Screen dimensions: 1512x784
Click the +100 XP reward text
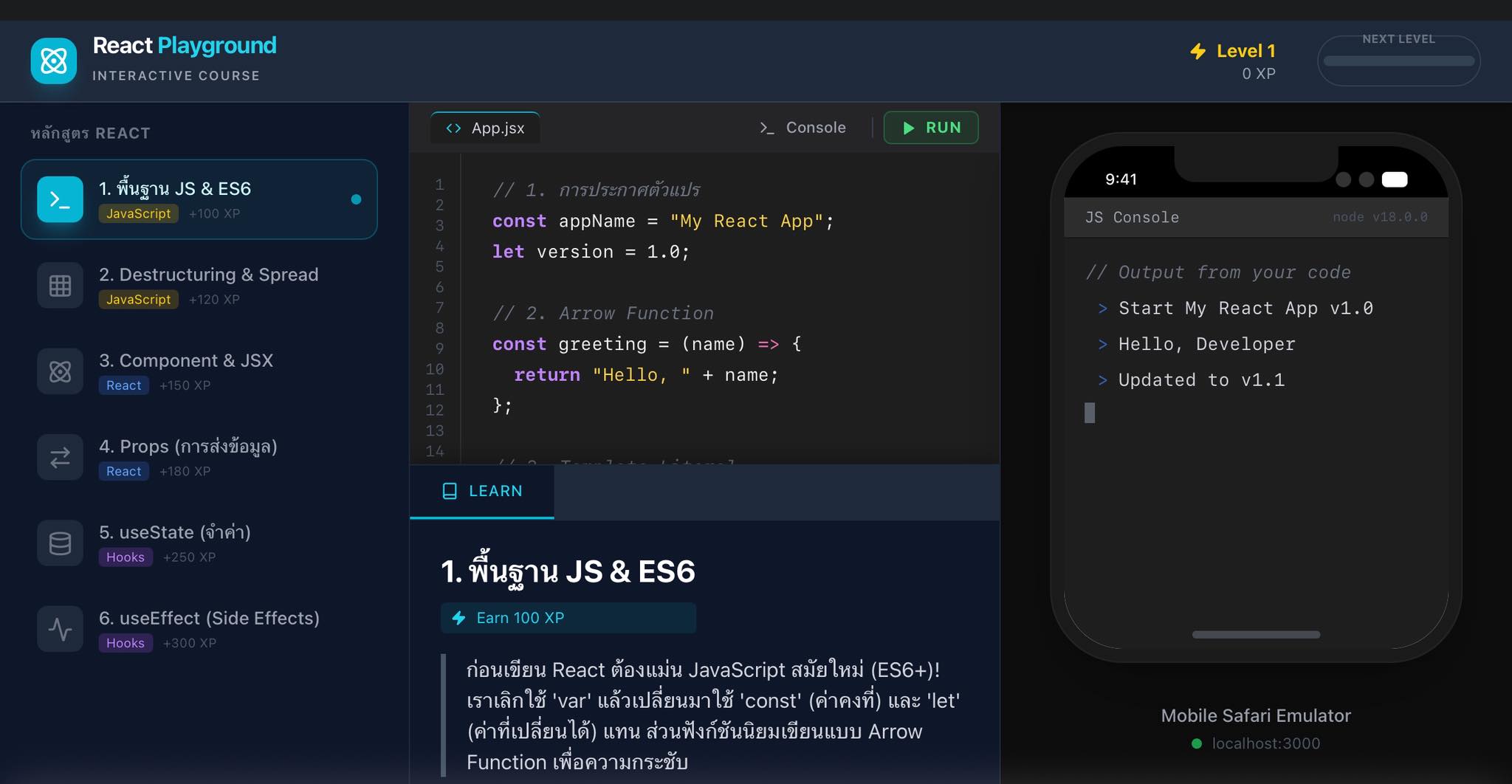214,213
